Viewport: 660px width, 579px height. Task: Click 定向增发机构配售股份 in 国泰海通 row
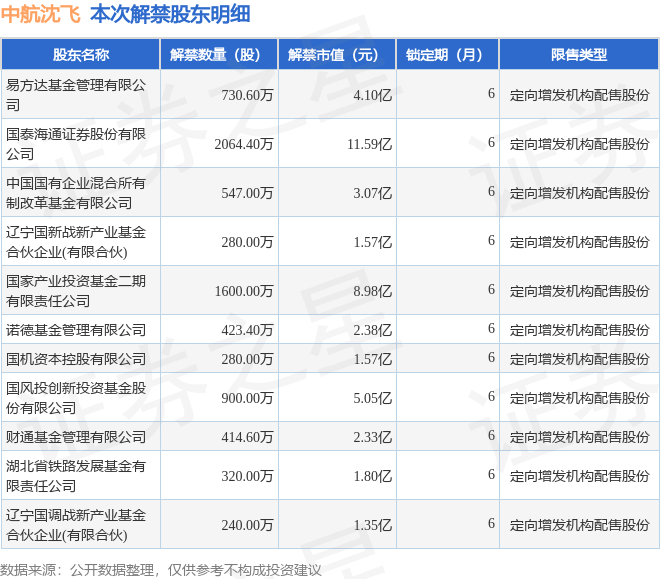pyautogui.click(x=580, y=144)
